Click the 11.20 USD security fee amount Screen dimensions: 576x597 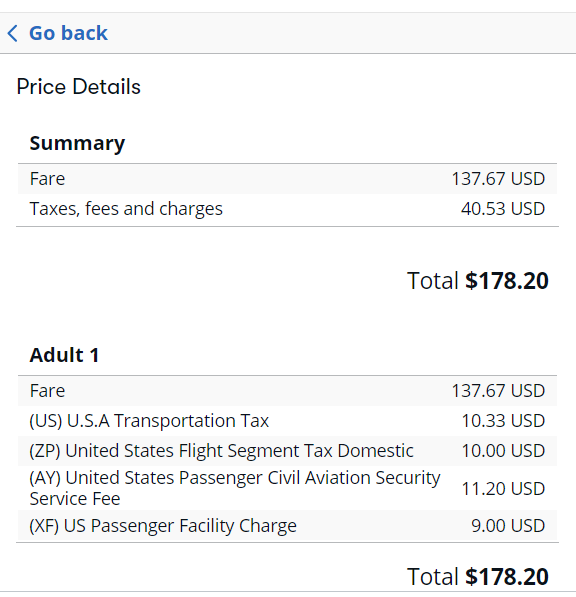pyautogui.click(x=503, y=489)
